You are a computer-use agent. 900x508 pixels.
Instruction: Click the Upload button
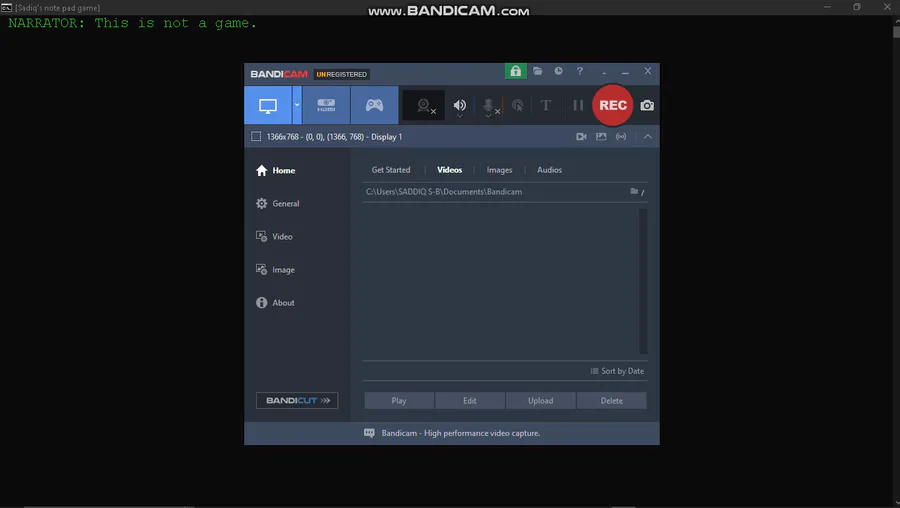pos(541,401)
